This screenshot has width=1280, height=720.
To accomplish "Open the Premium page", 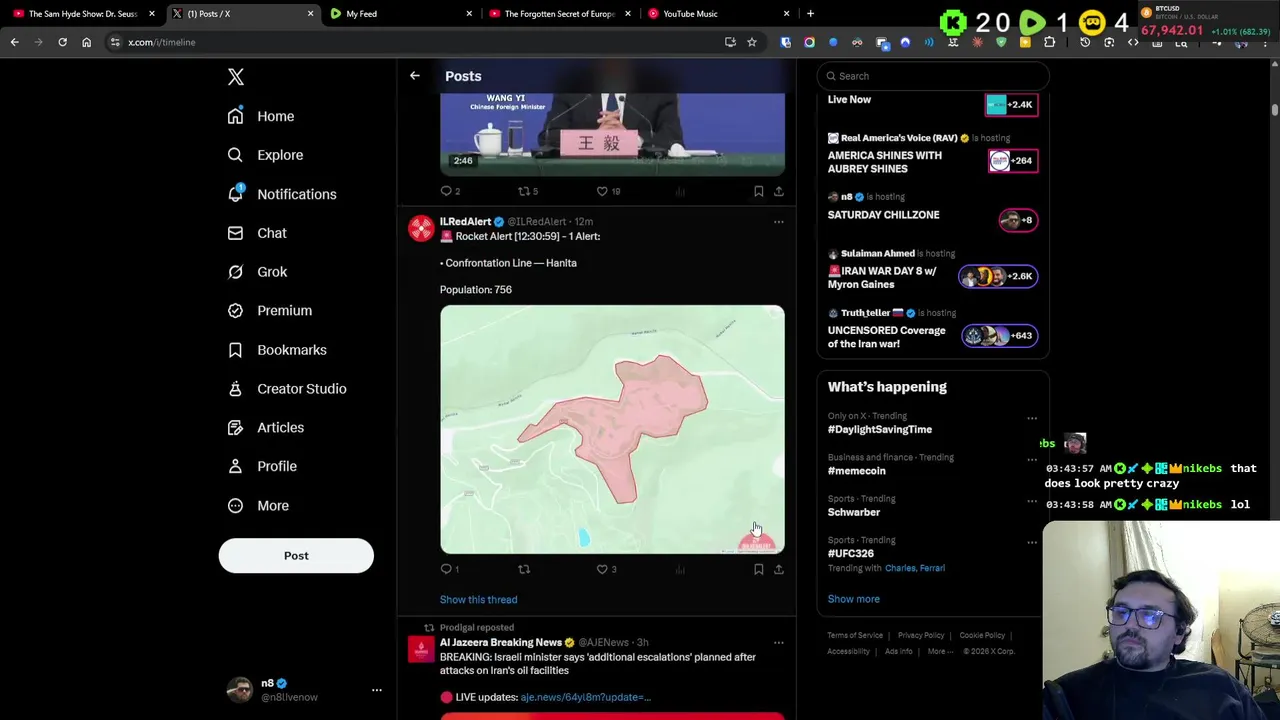I will [270, 311].
